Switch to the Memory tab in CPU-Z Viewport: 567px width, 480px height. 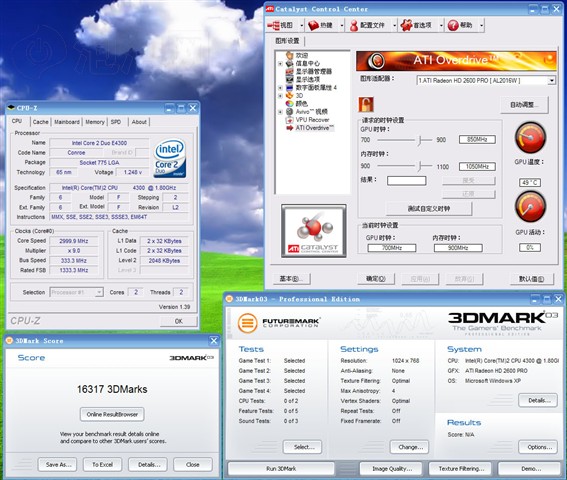[x=95, y=122]
